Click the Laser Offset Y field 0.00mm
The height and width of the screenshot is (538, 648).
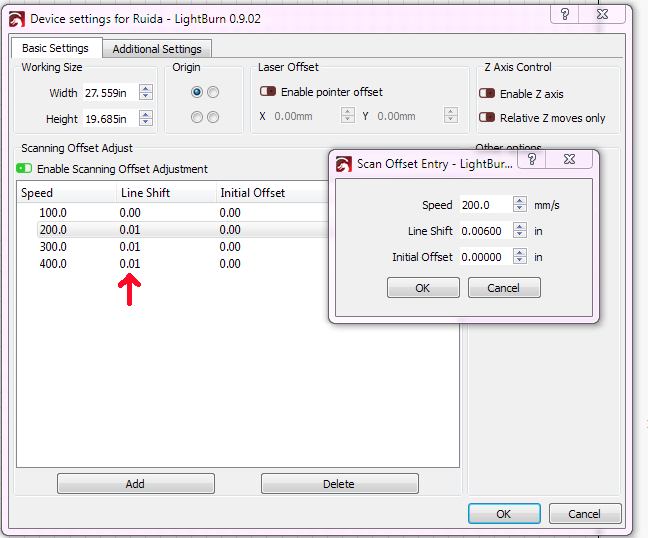click(409, 116)
